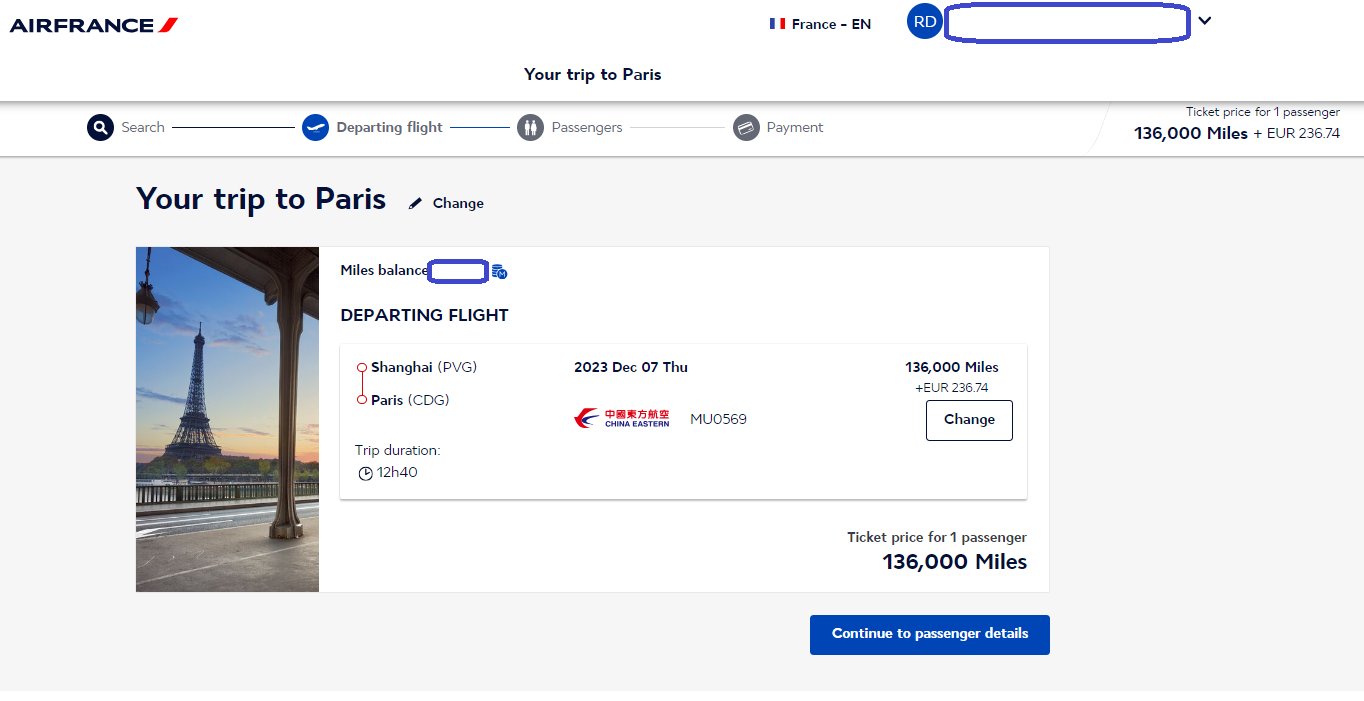Click the French flag icon
Image resolution: width=1364 pixels, height=701 pixels.
pyautogui.click(x=777, y=24)
